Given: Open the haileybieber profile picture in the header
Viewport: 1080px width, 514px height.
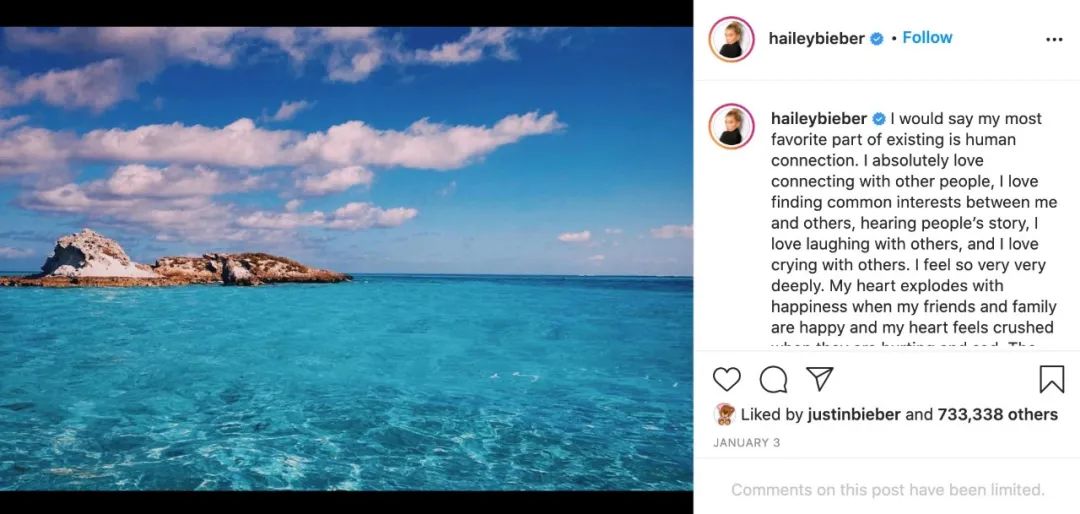Looking at the screenshot, I should 731,39.
